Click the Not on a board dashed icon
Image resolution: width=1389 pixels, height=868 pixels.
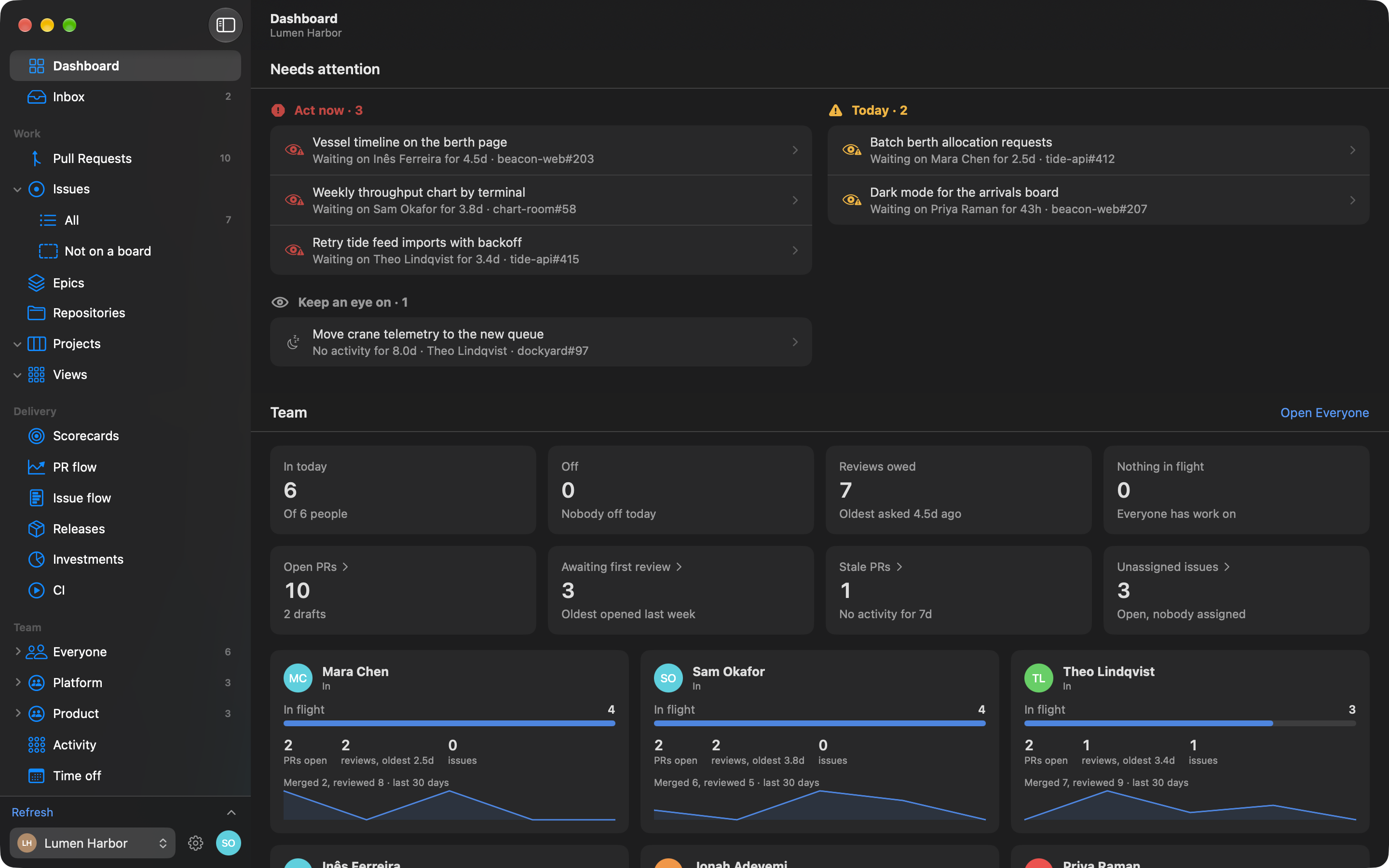tap(48, 251)
